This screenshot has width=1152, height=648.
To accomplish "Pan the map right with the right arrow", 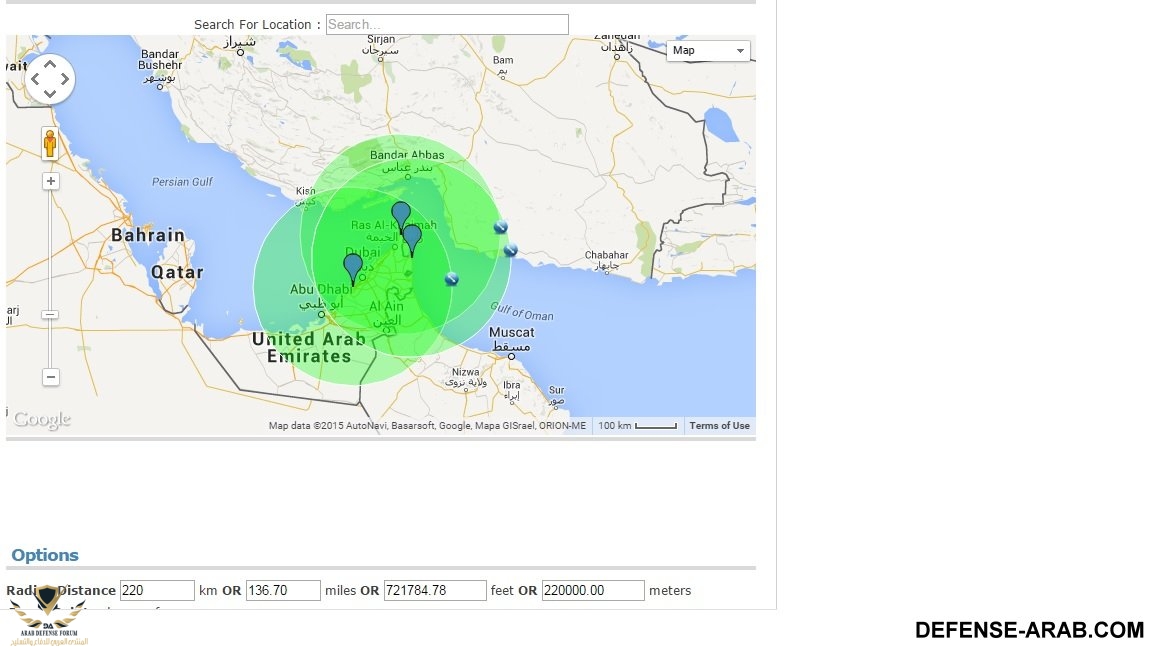I will [x=66, y=79].
